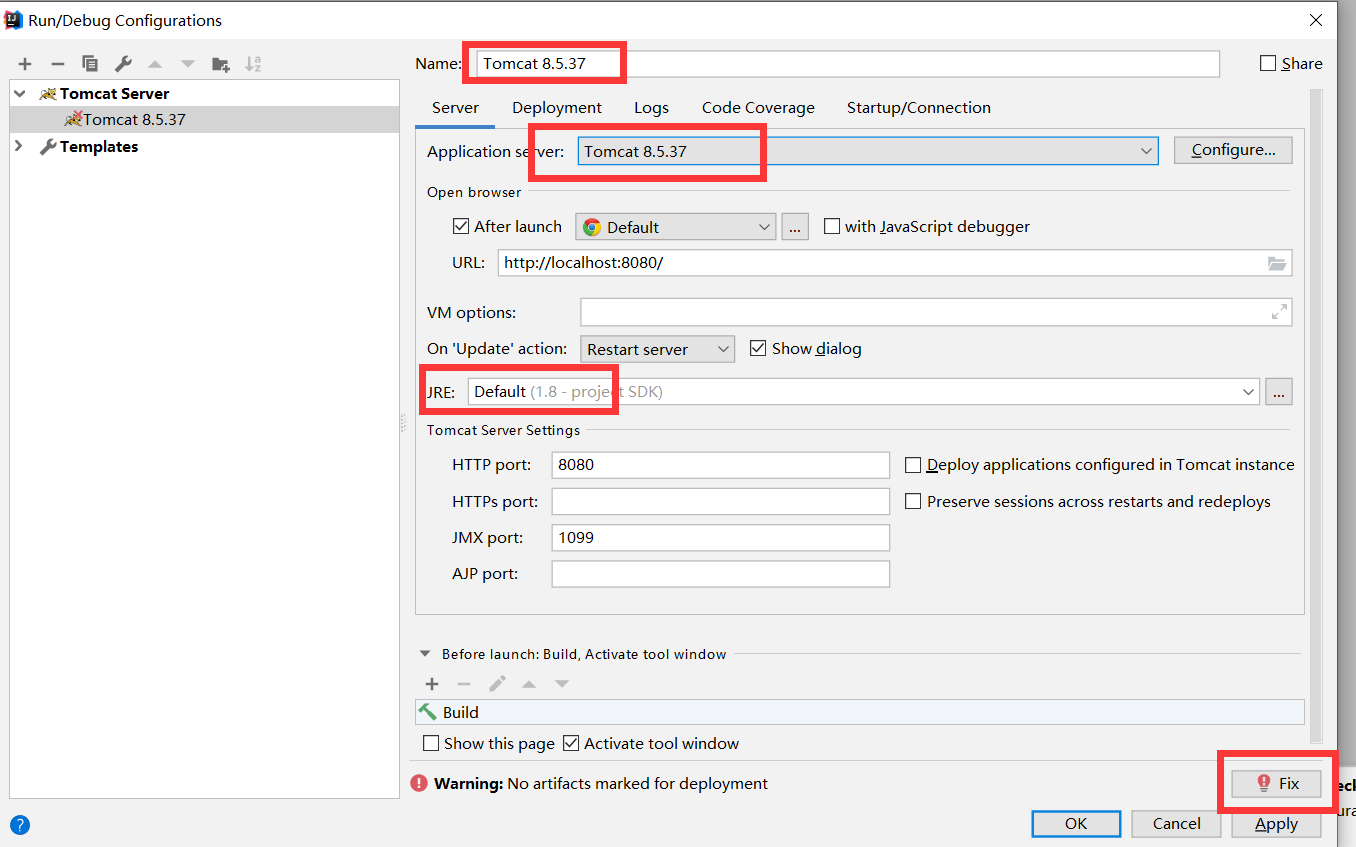
Task: Open the Restart server update action dropdown
Action: coord(657,349)
